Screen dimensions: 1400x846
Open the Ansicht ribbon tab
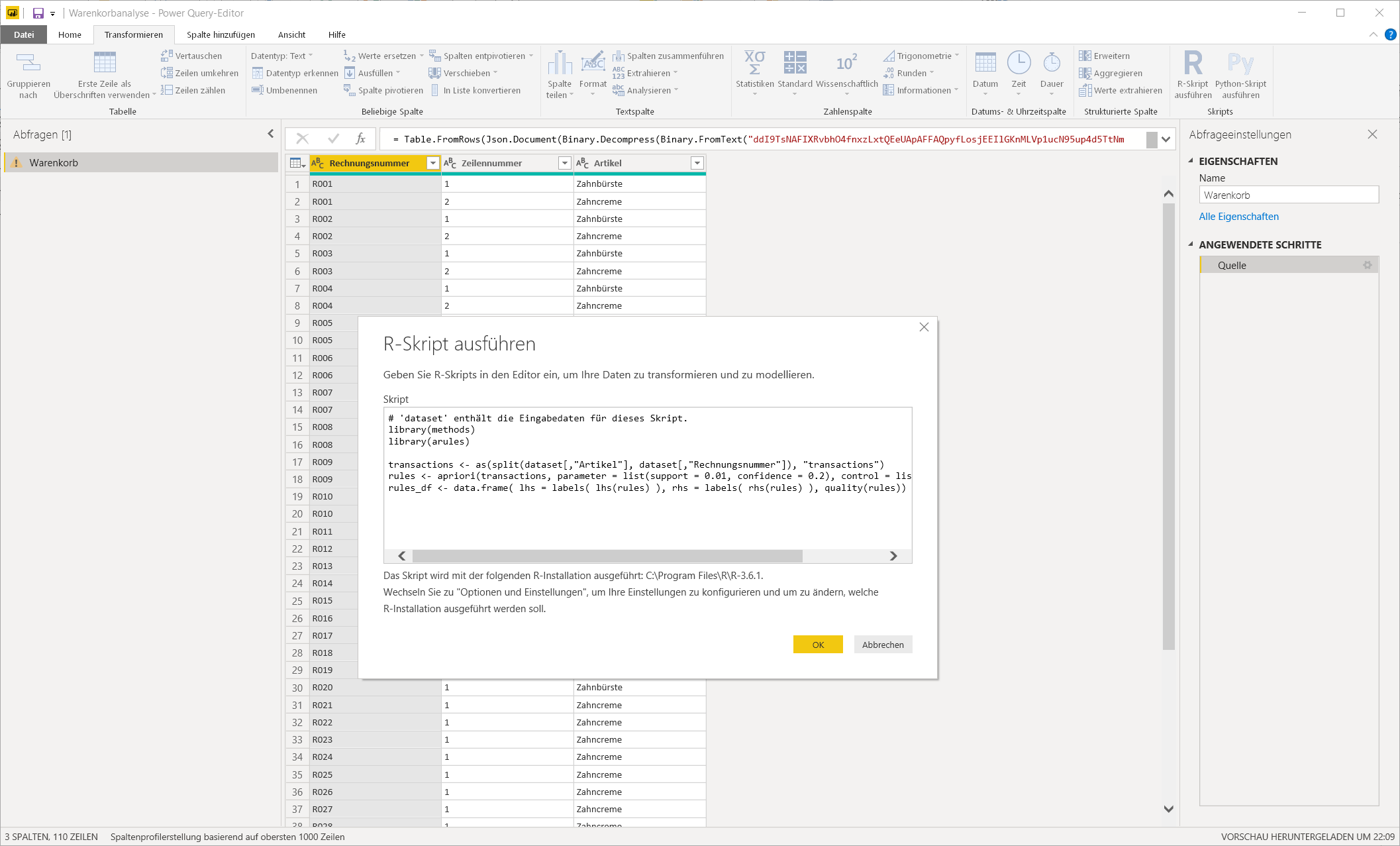(291, 34)
